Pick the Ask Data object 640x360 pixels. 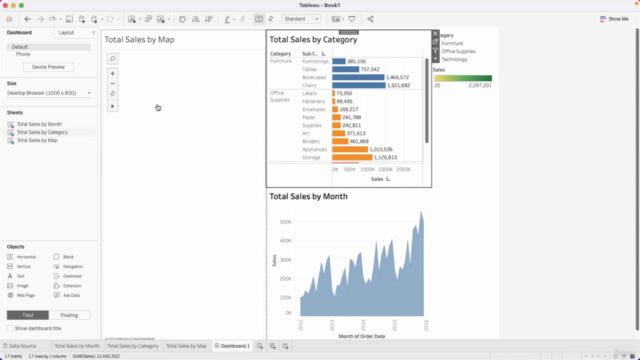point(67,295)
